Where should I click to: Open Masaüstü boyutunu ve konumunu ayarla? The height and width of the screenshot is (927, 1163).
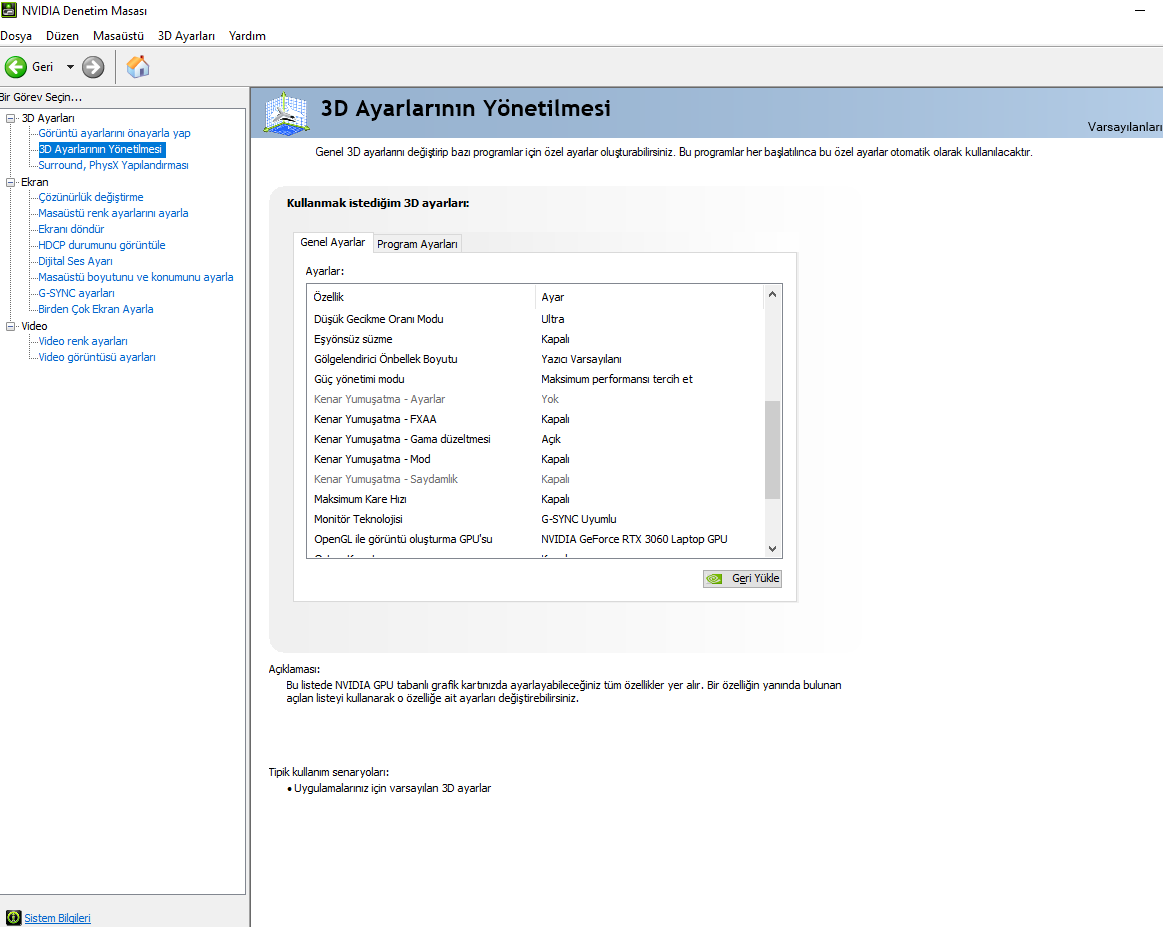click(x=136, y=277)
